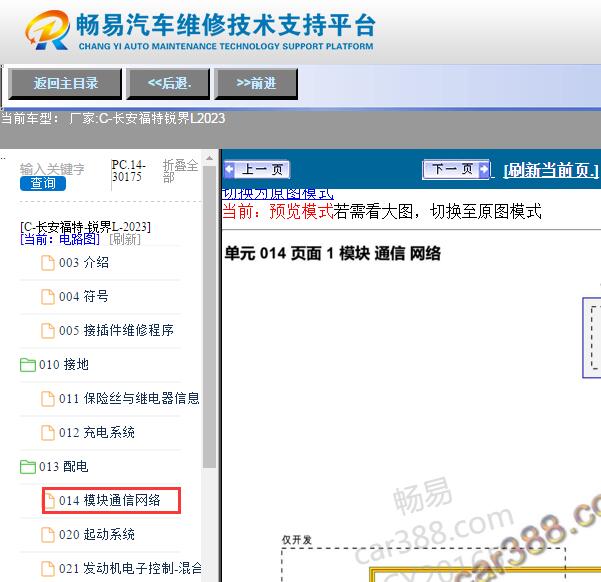
Task: Click the folder icon beside 013 配电
Action: tap(28, 467)
